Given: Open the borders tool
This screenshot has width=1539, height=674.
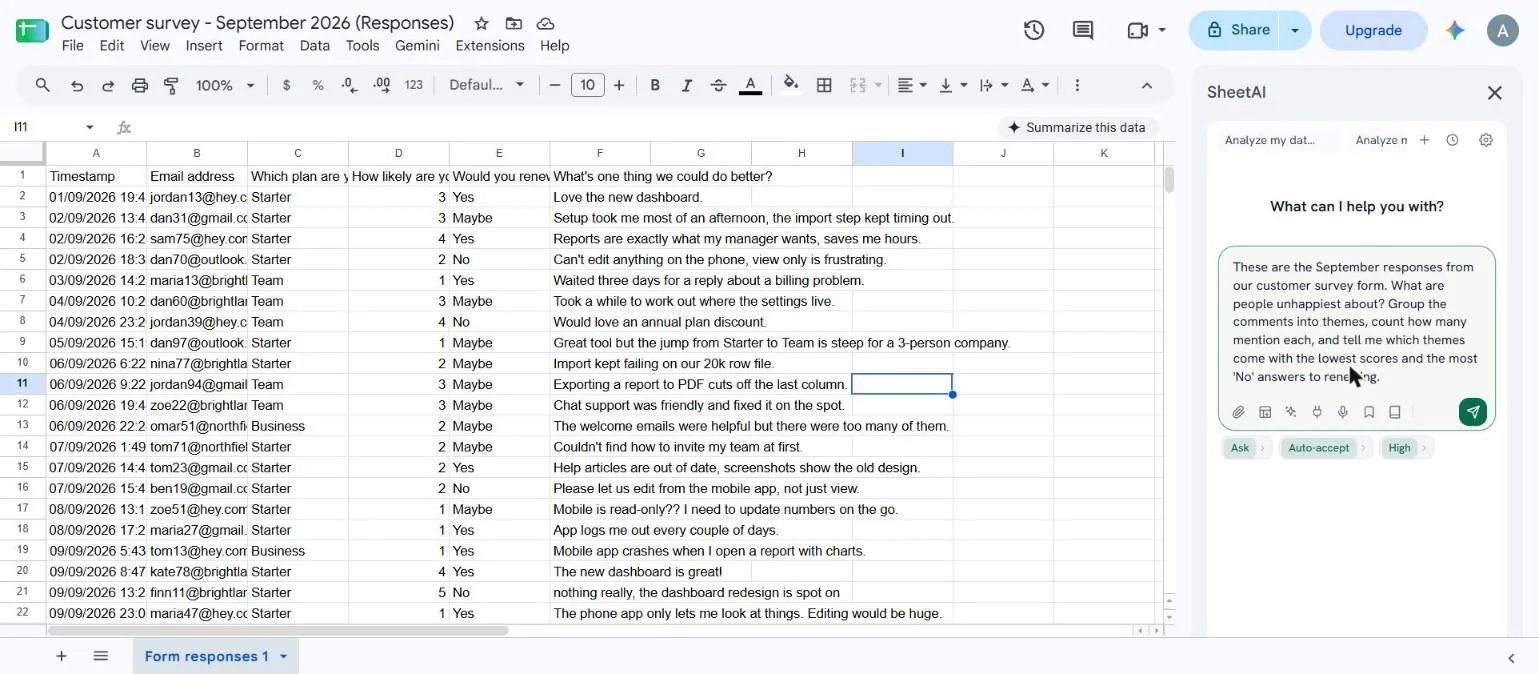Looking at the screenshot, I should point(824,86).
